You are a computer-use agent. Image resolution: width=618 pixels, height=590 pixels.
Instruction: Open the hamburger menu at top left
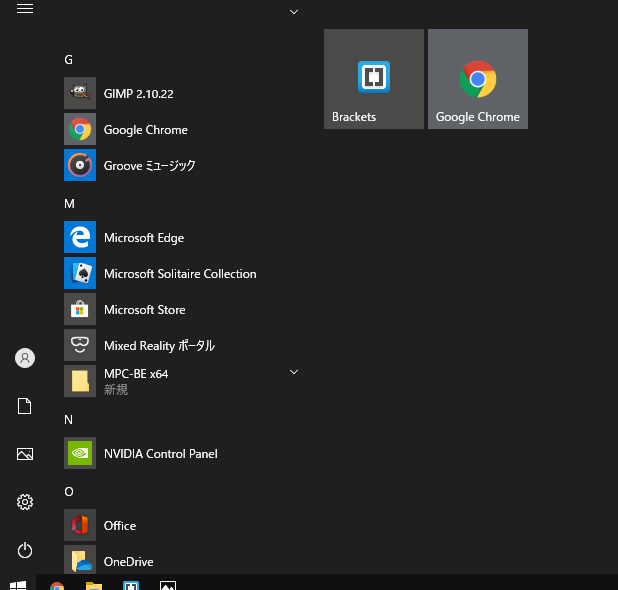click(x=25, y=9)
